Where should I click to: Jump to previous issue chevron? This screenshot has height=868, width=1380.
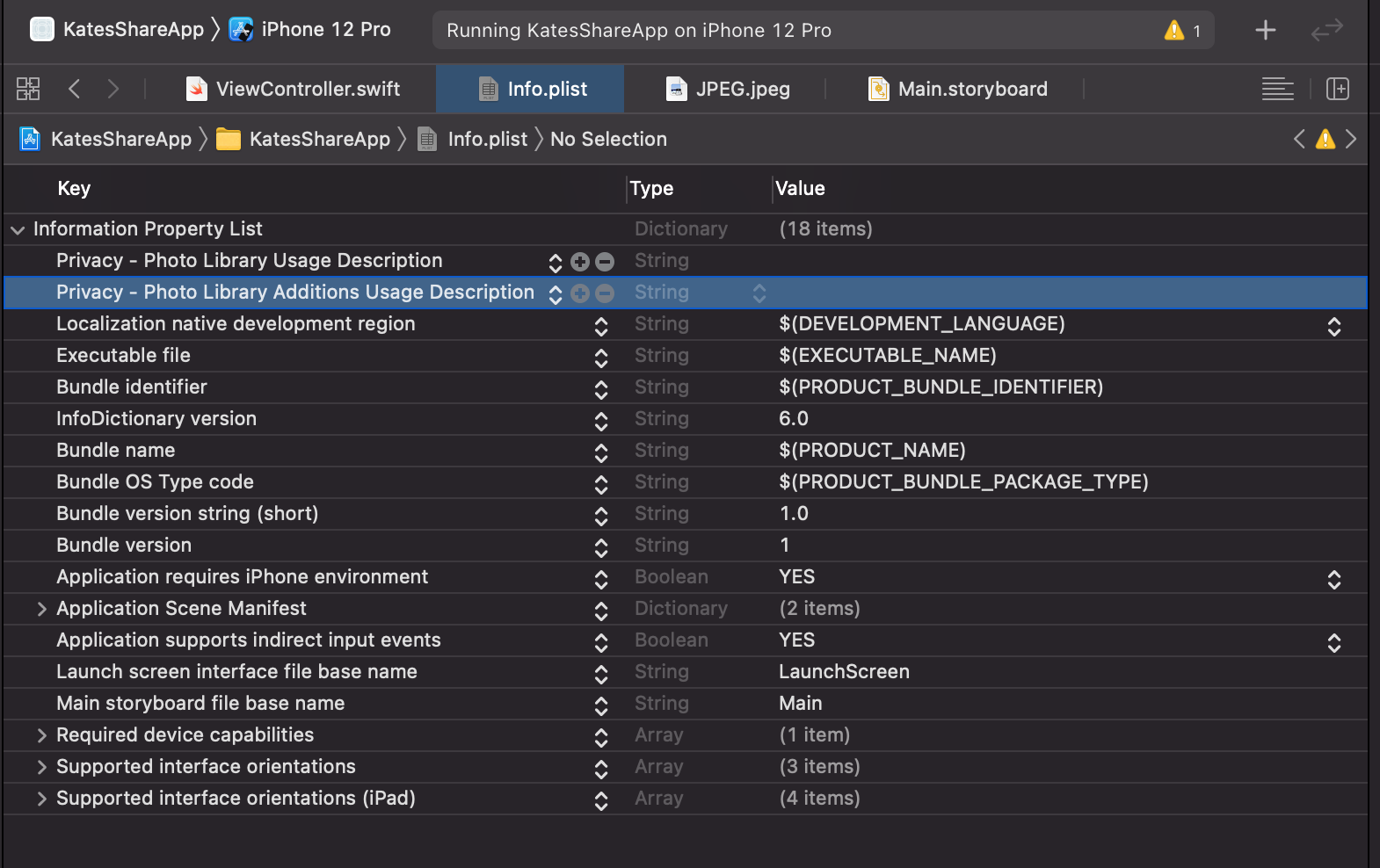tap(1299, 139)
